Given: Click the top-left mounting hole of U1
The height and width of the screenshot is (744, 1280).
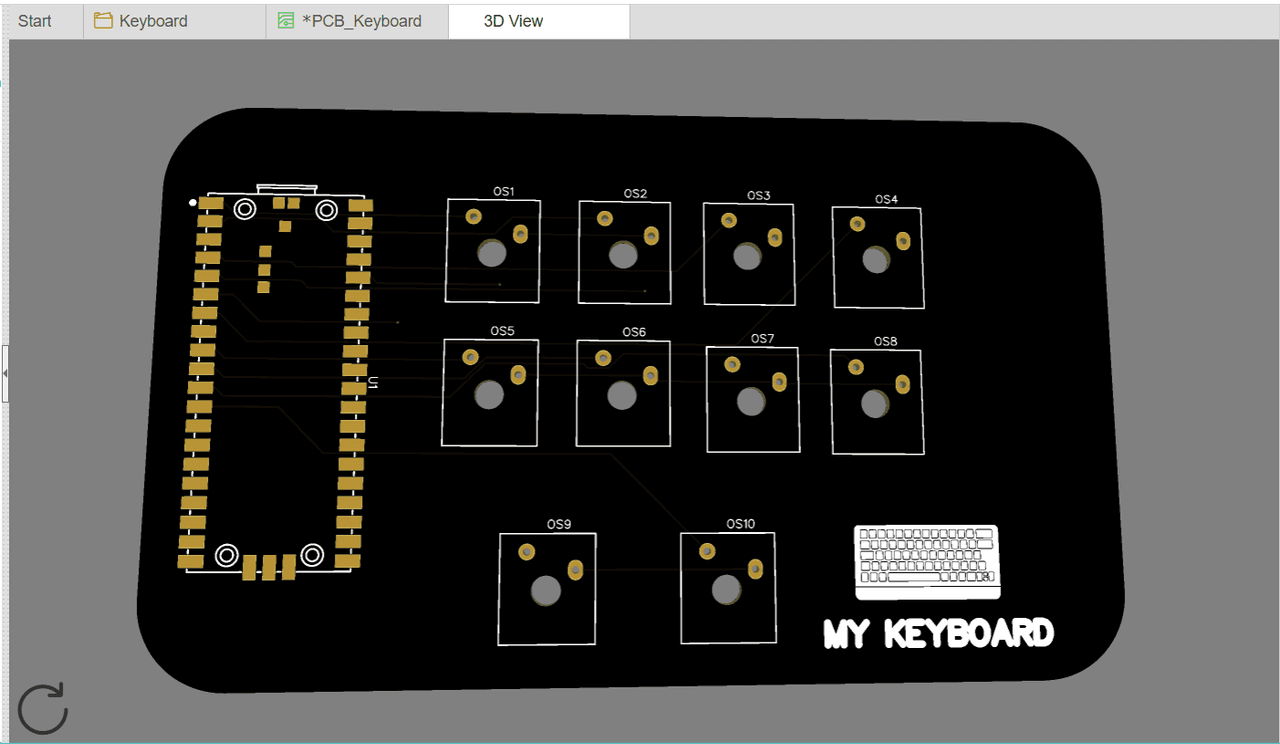Looking at the screenshot, I should point(244,208).
